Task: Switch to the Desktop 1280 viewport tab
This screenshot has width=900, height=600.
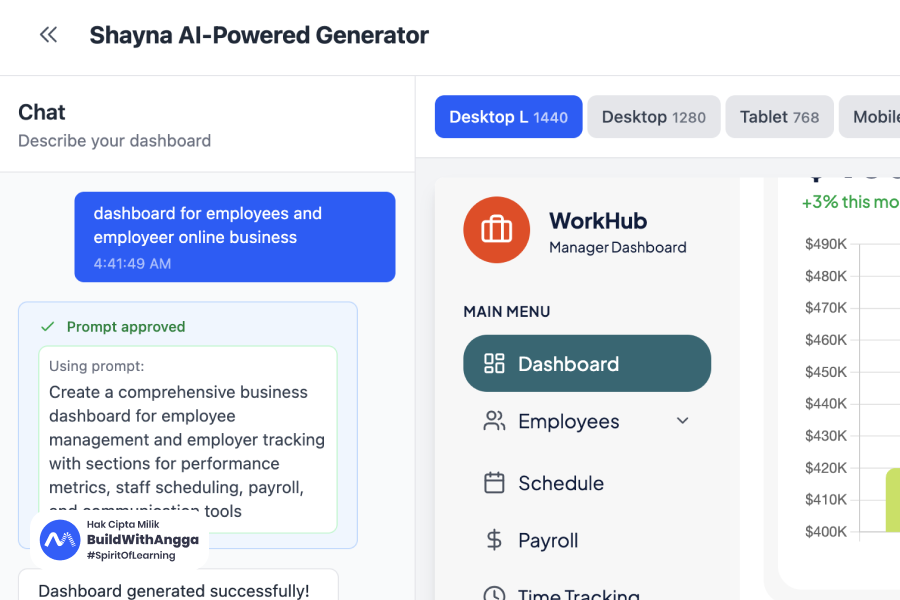Action: click(x=654, y=117)
